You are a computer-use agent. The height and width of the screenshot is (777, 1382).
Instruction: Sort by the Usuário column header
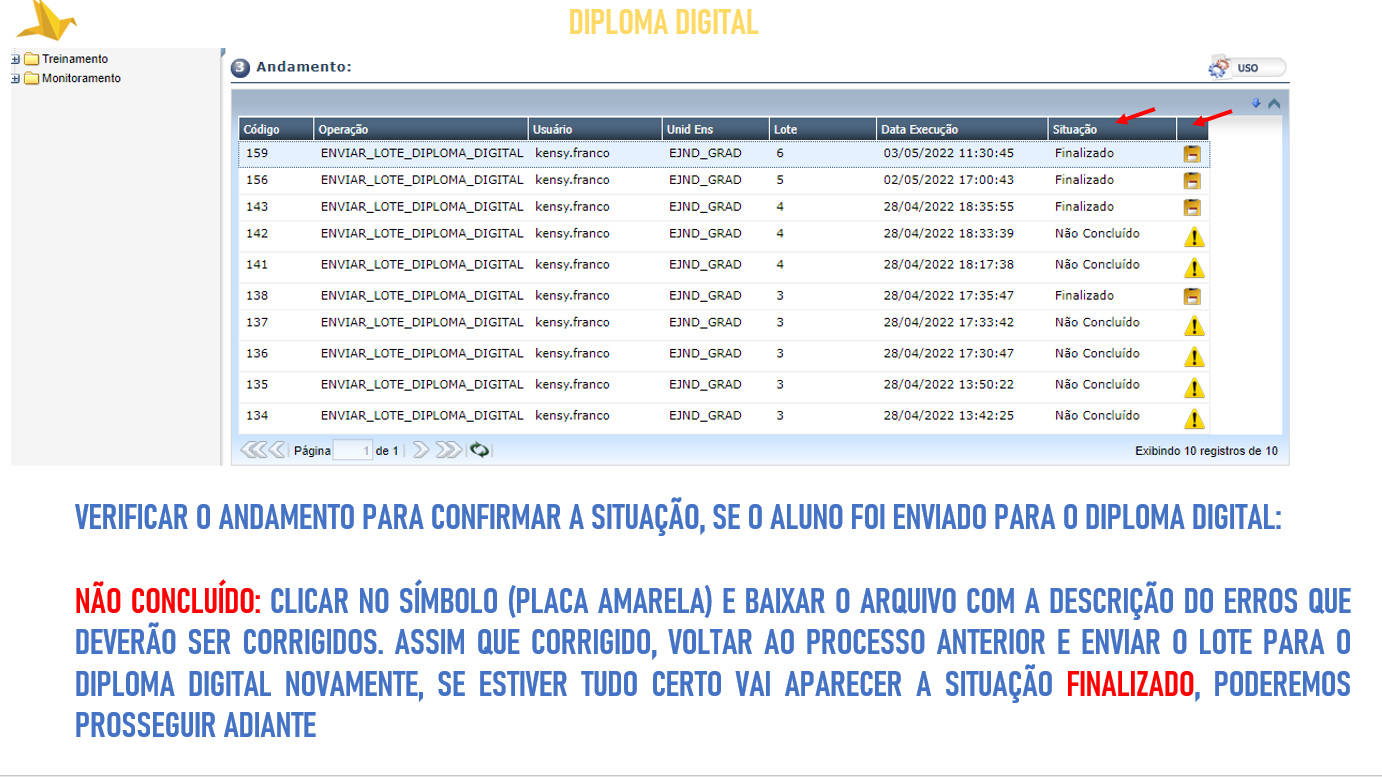click(x=596, y=129)
